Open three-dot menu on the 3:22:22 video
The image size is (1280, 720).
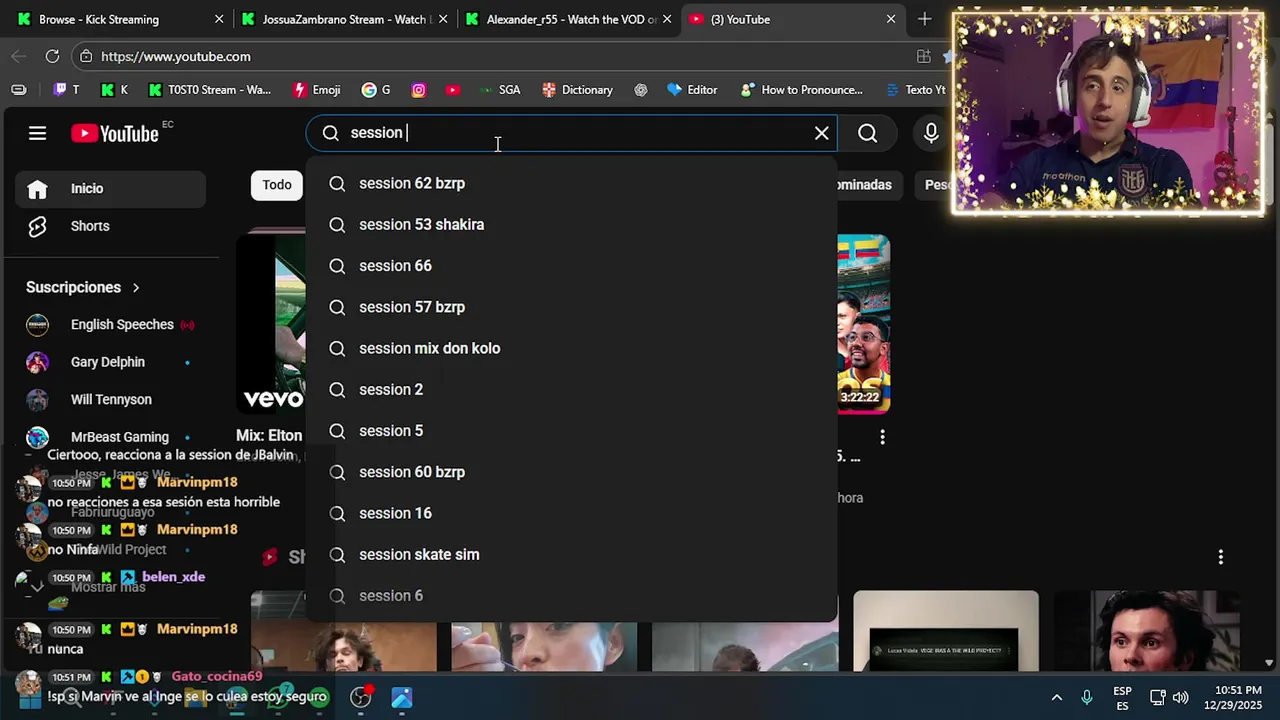pyautogui.click(x=882, y=437)
